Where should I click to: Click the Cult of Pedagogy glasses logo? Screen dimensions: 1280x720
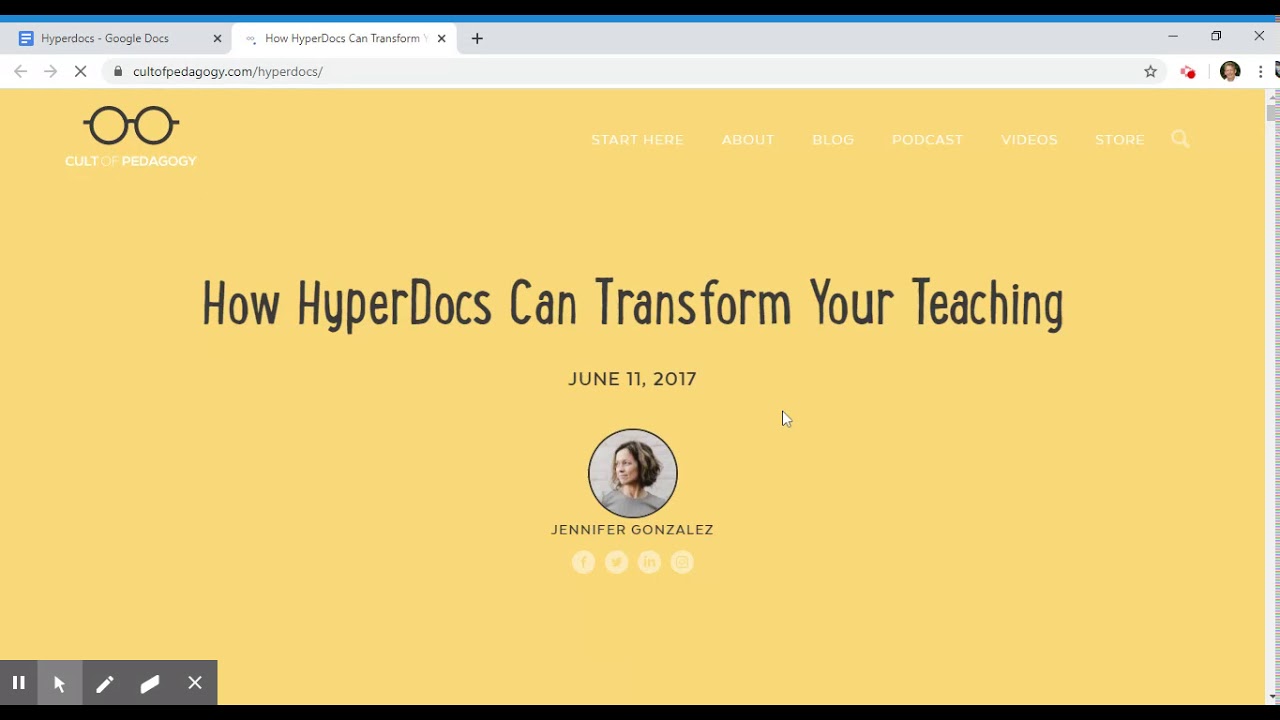[131, 137]
